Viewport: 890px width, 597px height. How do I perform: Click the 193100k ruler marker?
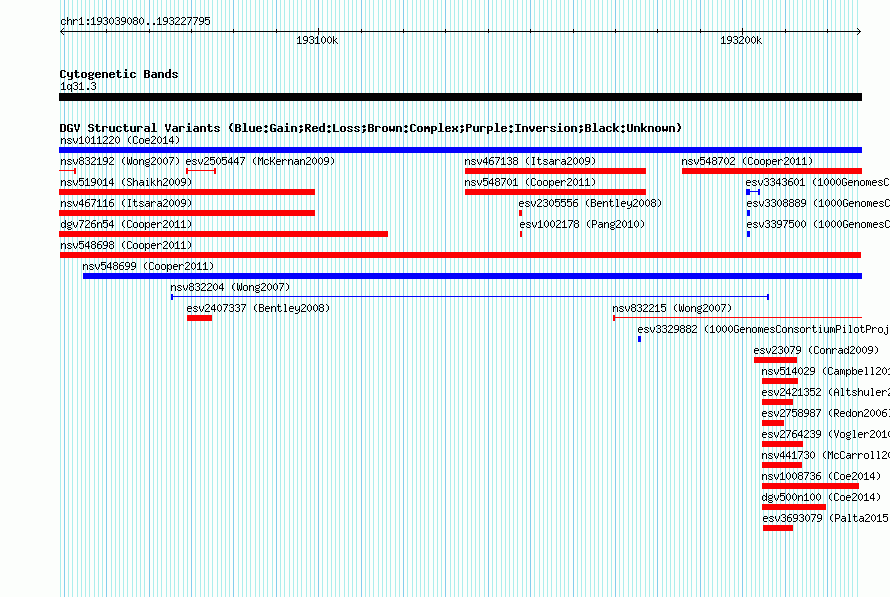tap(317, 40)
